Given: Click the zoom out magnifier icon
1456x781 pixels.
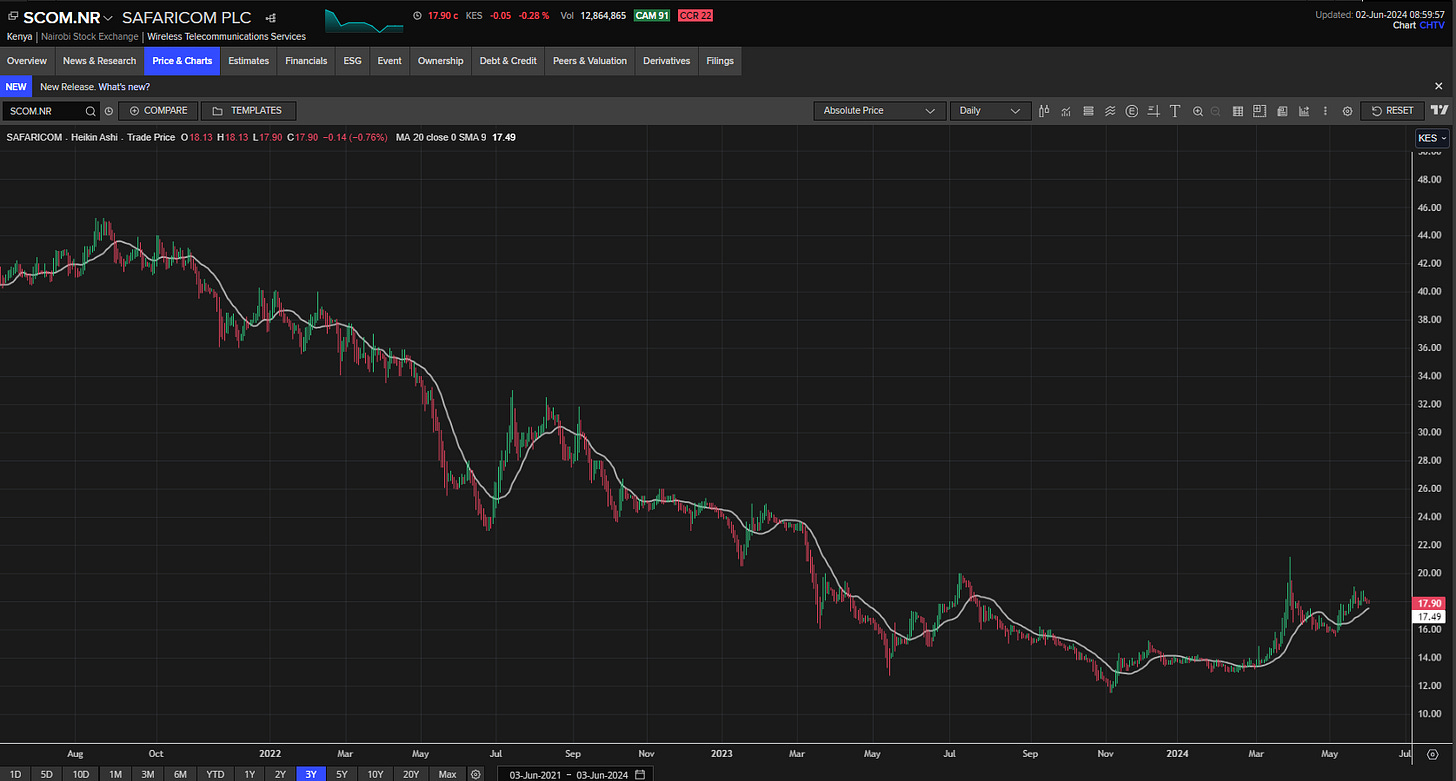Looking at the screenshot, I should coord(1215,111).
